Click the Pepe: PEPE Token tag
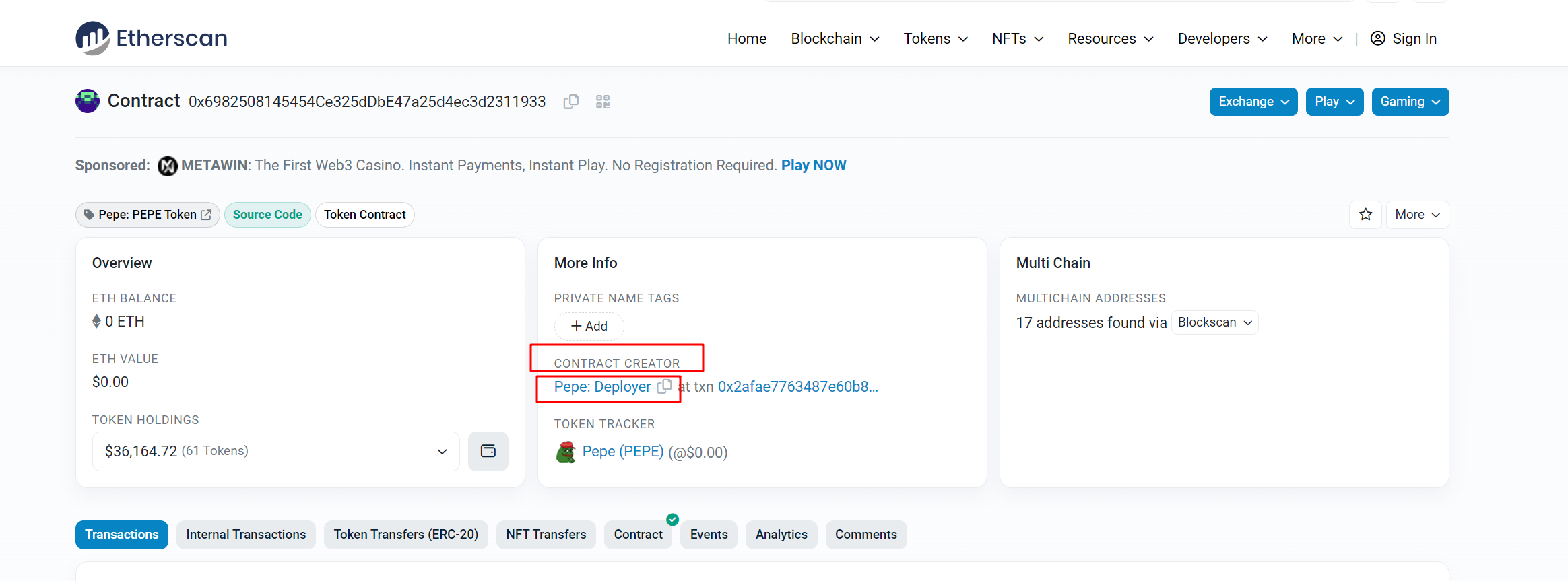1568x581 pixels. tap(148, 215)
